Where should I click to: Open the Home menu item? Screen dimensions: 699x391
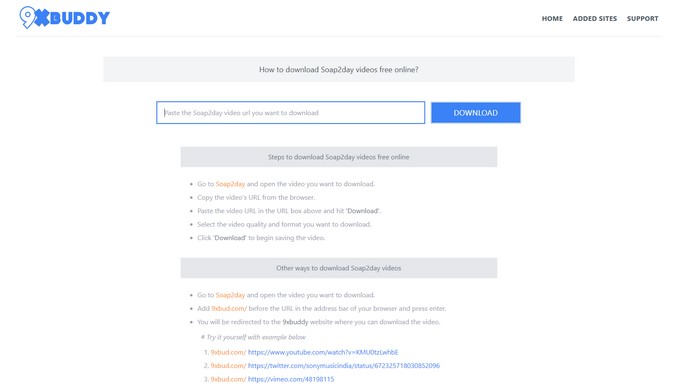click(552, 19)
